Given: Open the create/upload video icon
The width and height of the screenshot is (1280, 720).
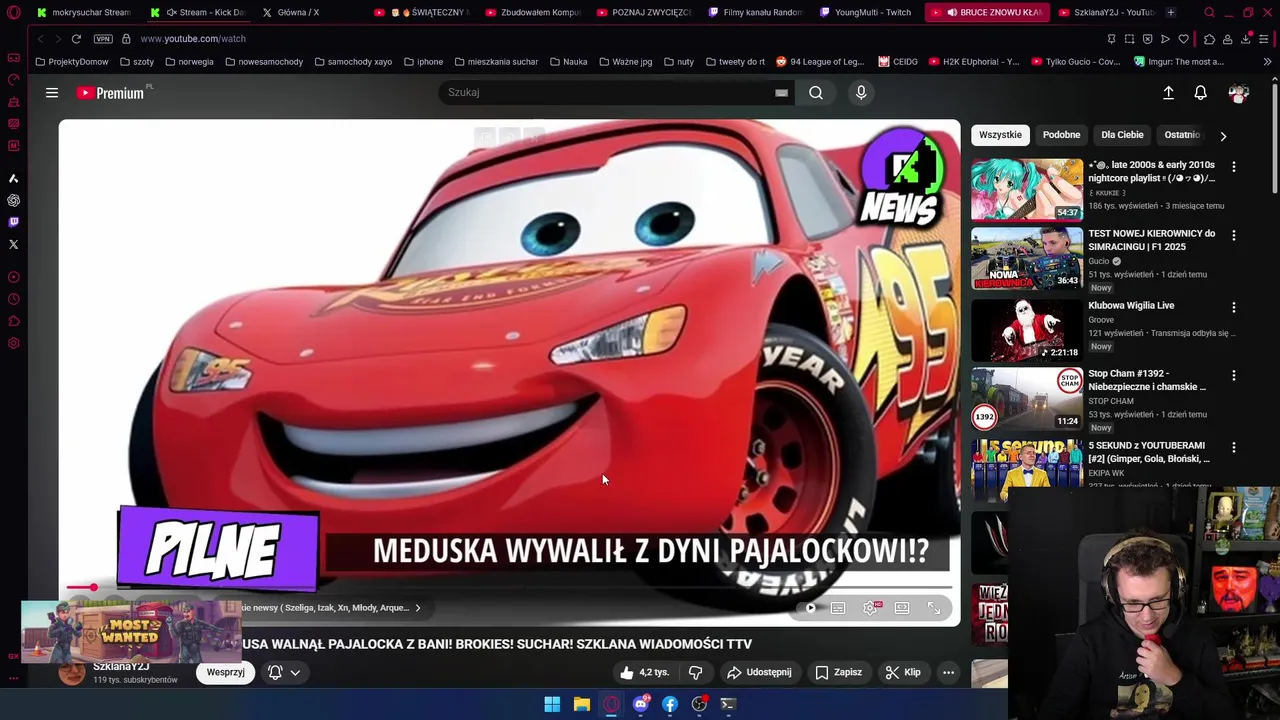Looking at the screenshot, I should 1168,93.
